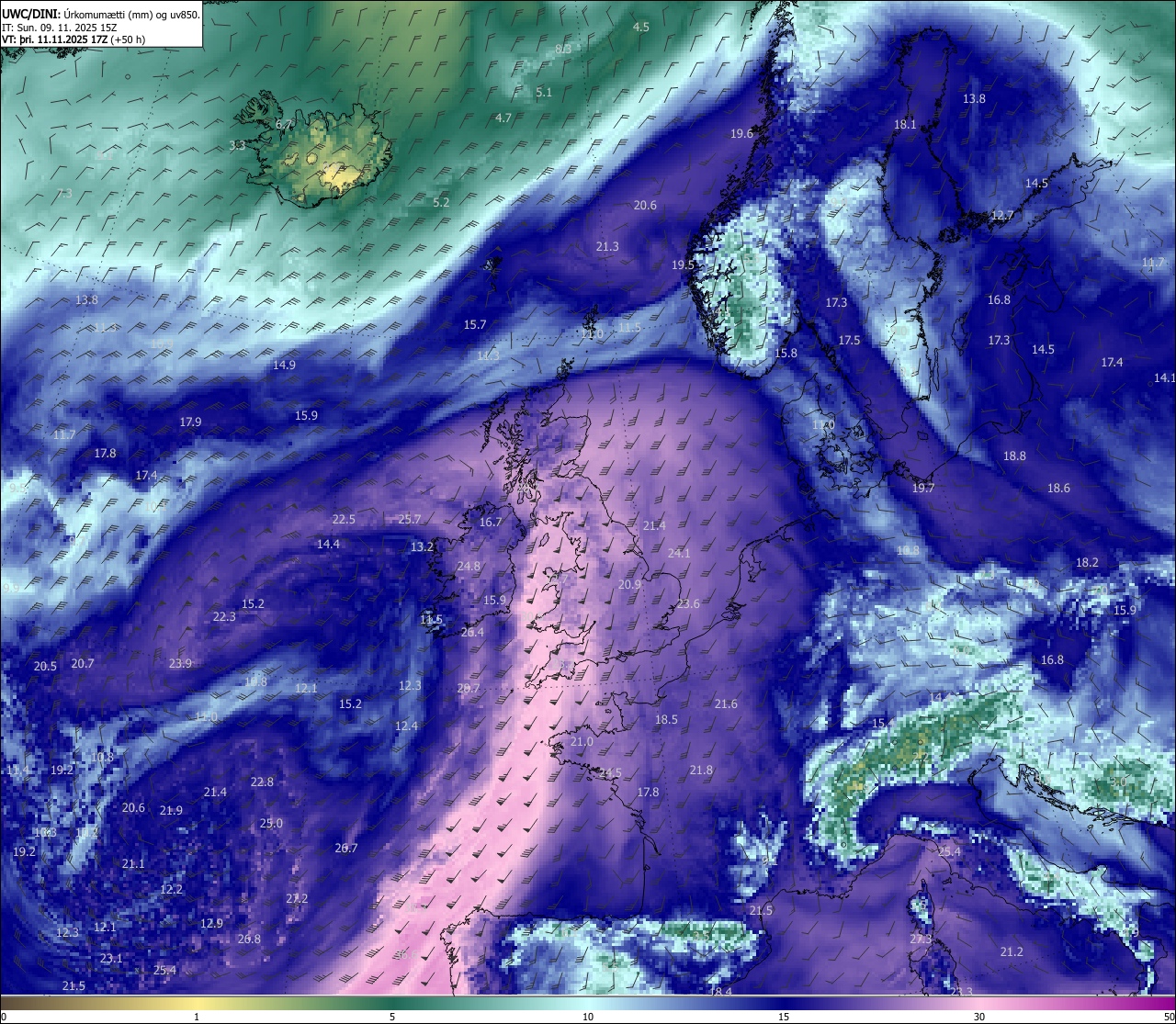The height and width of the screenshot is (1024, 1176).
Task: Click the 30 label on the color scale
Action: click(x=979, y=1017)
